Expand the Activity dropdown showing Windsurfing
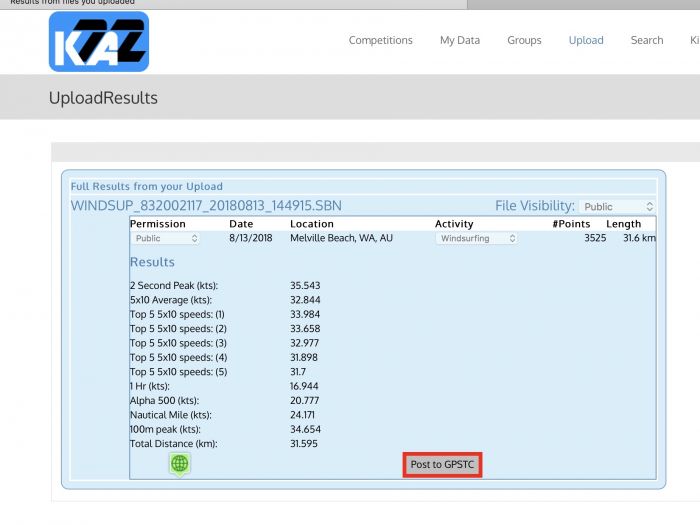Screen dimensions: 700x525 point(476,239)
